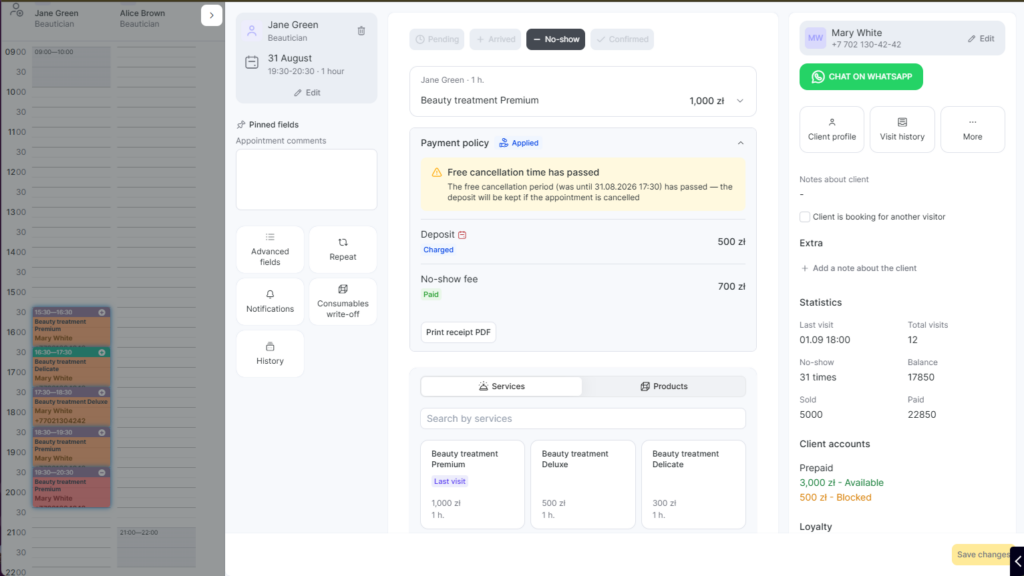1024x576 pixels.
Task: Open Visit history
Action: 902,129
